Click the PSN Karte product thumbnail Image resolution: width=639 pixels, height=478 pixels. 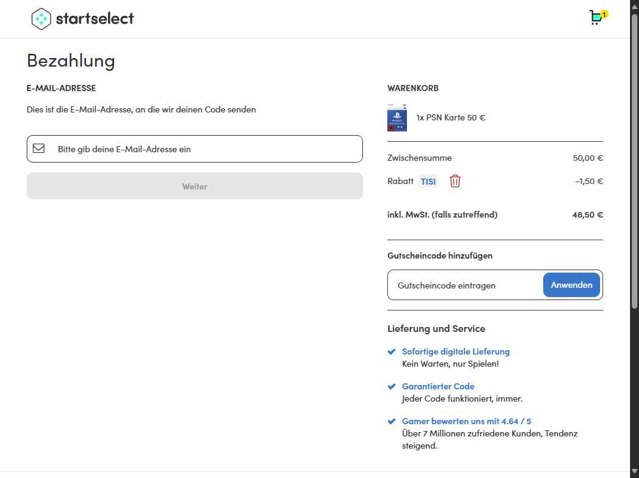[x=397, y=118]
